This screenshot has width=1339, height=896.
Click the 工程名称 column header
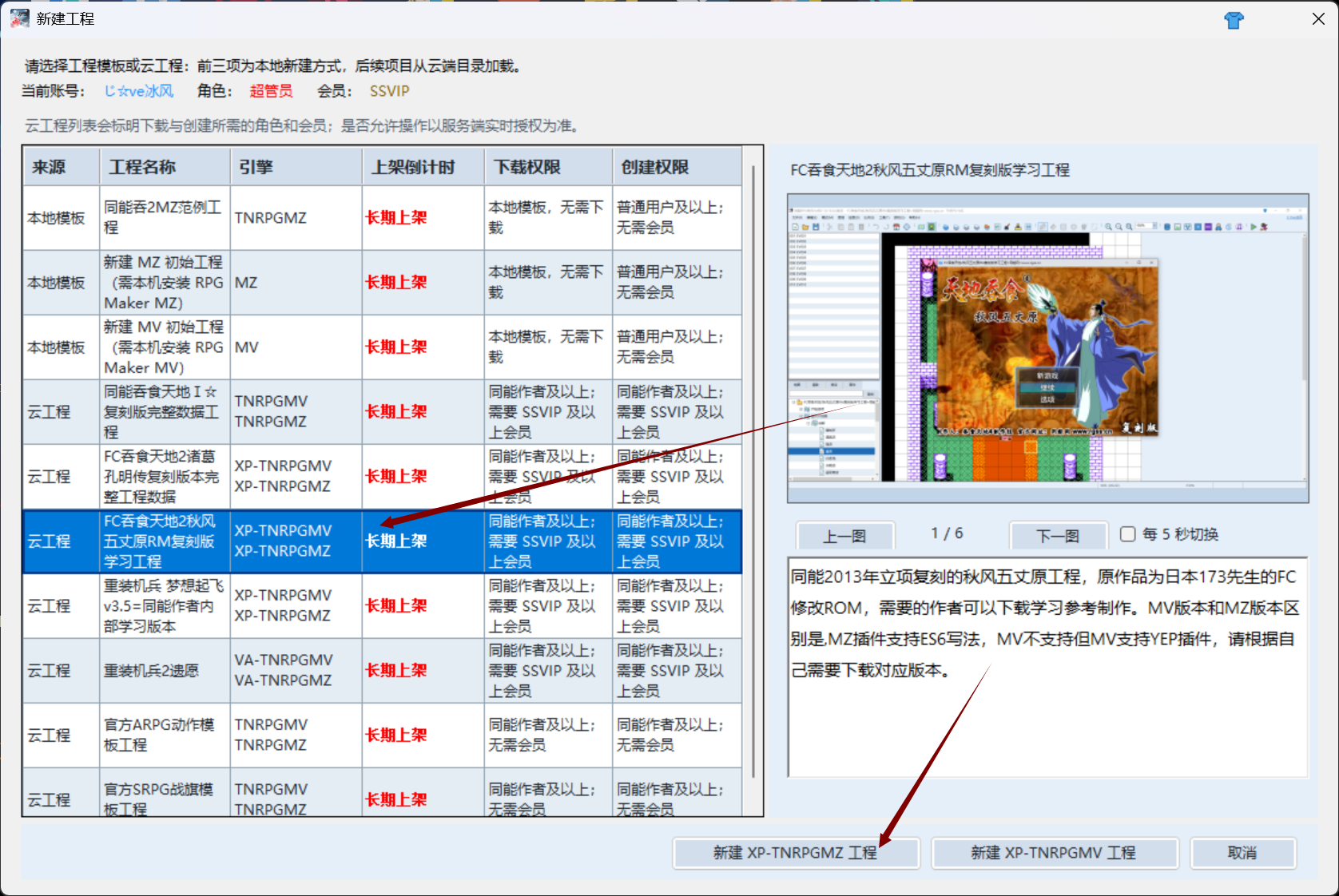(x=165, y=167)
